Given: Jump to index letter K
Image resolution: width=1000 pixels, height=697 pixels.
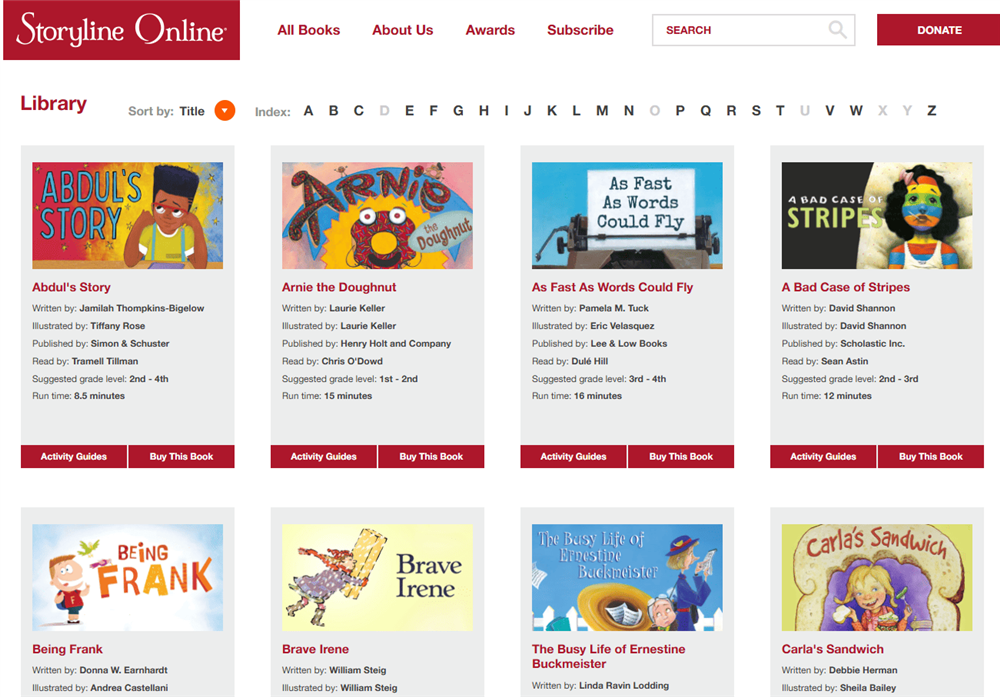Looking at the screenshot, I should pyautogui.click(x=552, y=111).
